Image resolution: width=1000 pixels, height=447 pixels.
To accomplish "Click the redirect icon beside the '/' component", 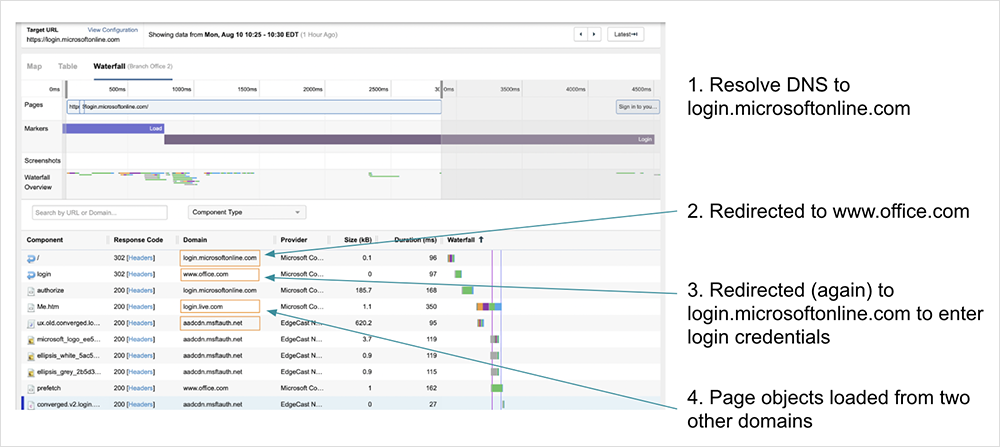I will pos(29,257).
